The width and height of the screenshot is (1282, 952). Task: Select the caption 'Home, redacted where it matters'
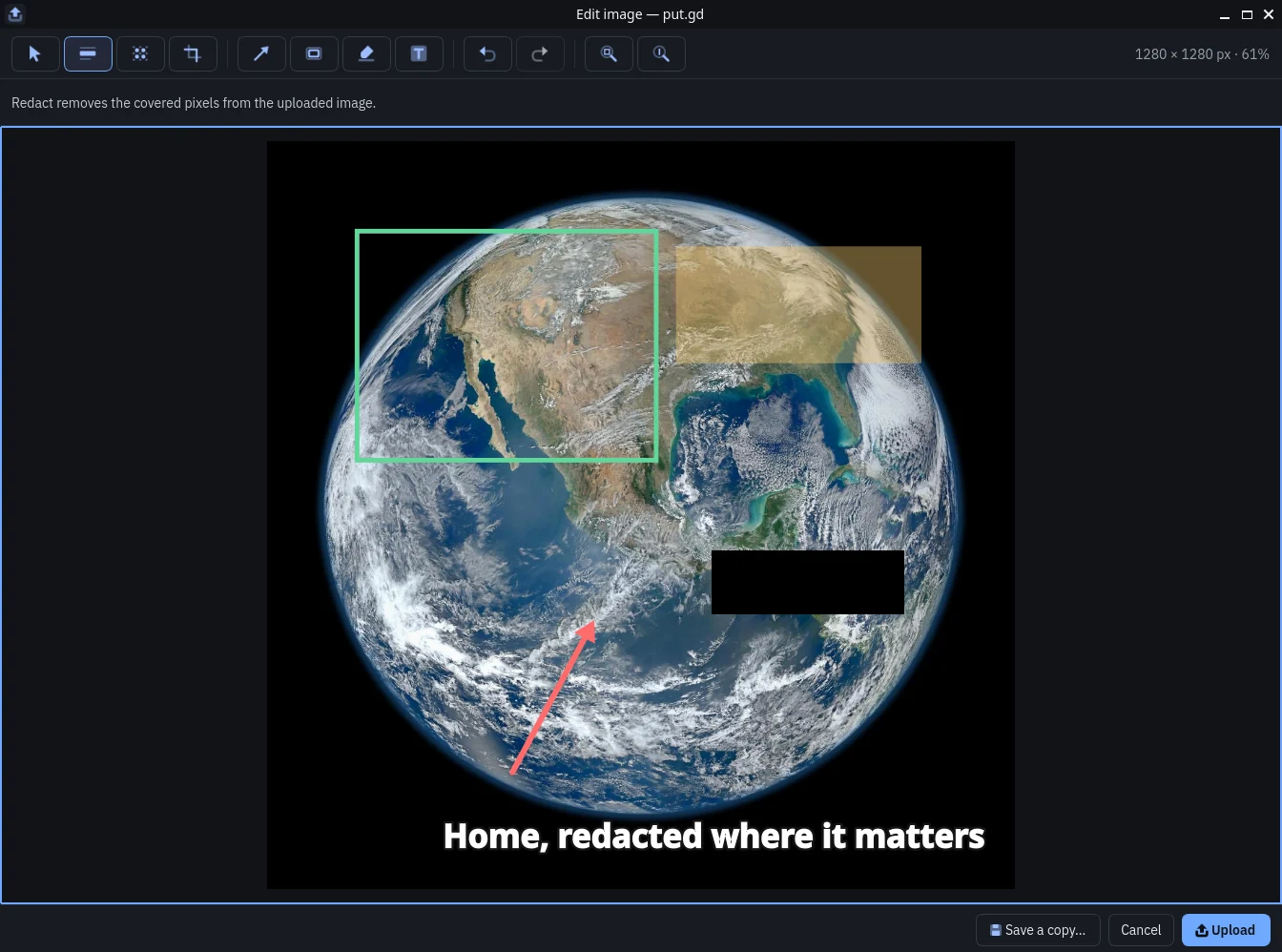pyautogui.click(x=713, y=836)
